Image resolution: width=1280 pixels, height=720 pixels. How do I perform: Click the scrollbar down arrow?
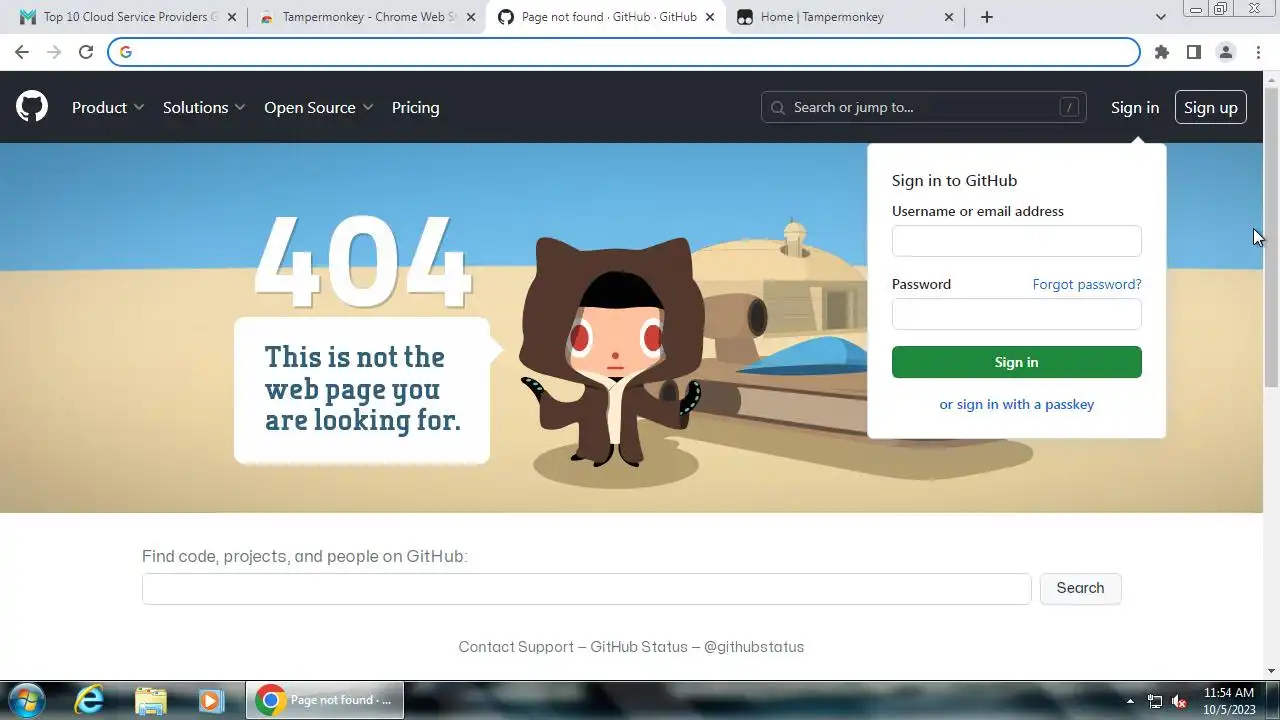1271,671
